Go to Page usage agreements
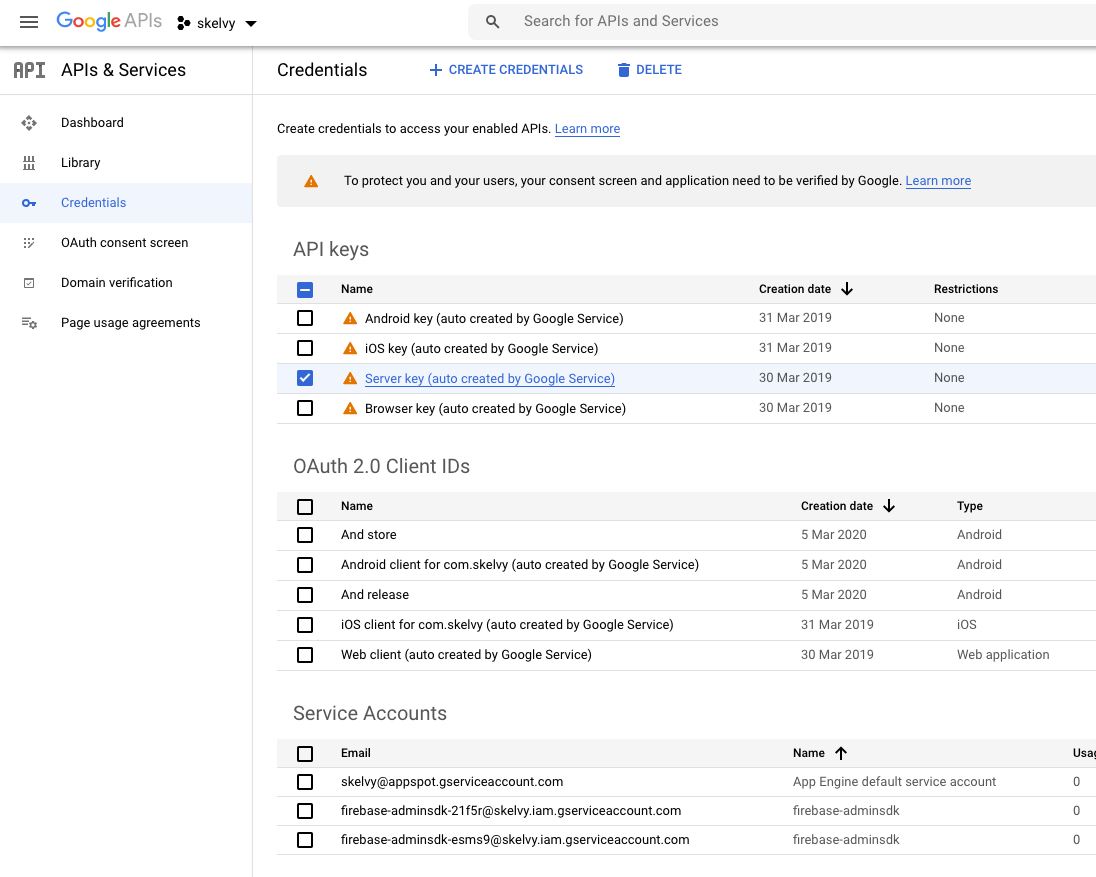Viewport: 1096px width, 877px height. [x=130, y=323]
